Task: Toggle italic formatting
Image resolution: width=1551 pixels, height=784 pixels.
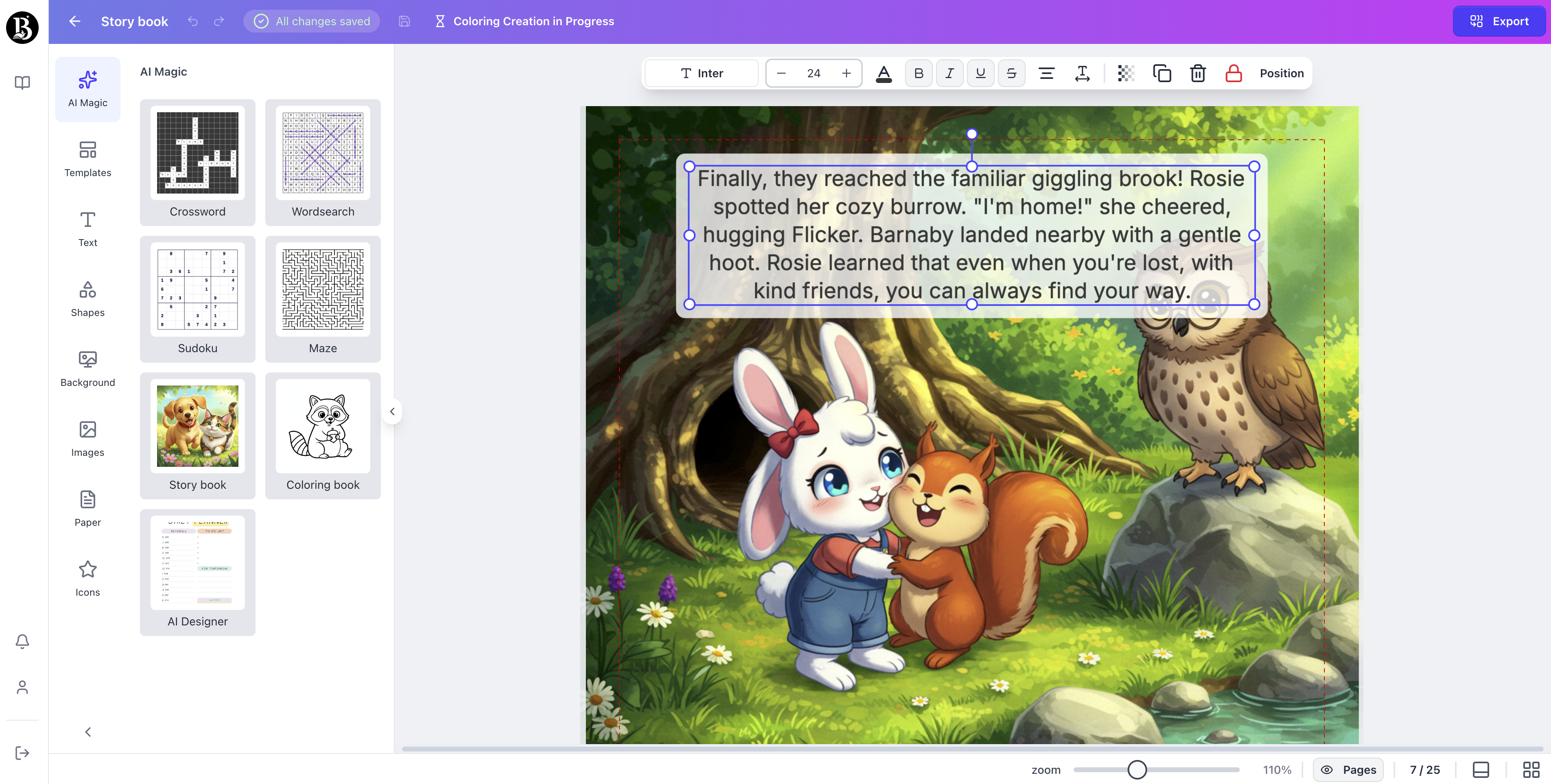Action: coord(950,73)
